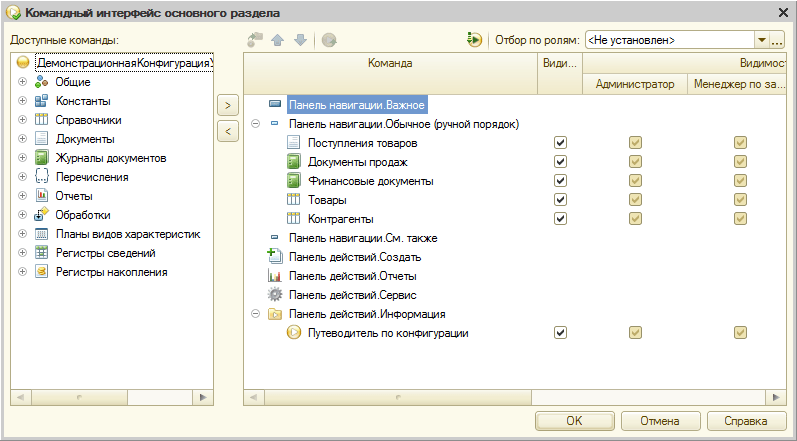Click the Панель действий.Сервис gear icon
The height and width of the screenshot is (441, 797).
coord(274,295)
